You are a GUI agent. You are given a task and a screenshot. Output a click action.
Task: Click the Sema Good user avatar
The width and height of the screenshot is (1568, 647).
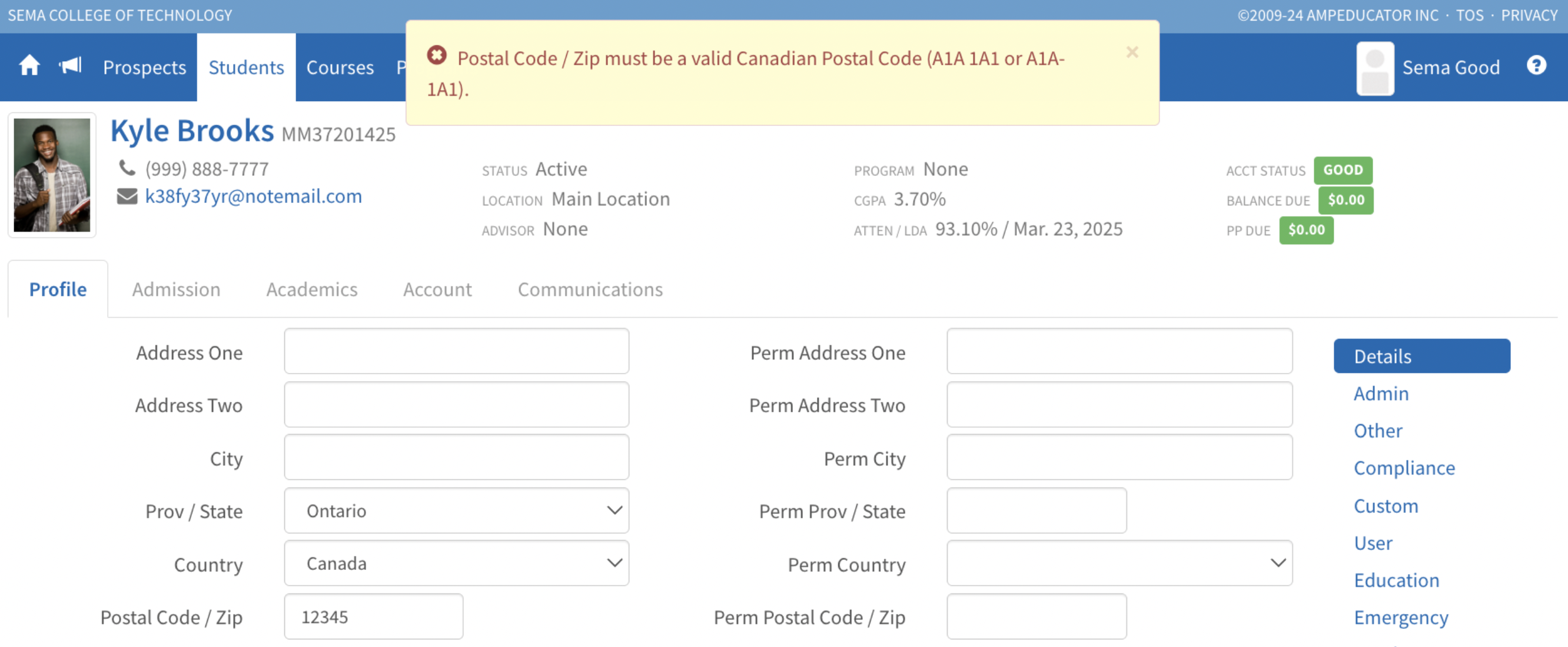tap(1375, 68)
